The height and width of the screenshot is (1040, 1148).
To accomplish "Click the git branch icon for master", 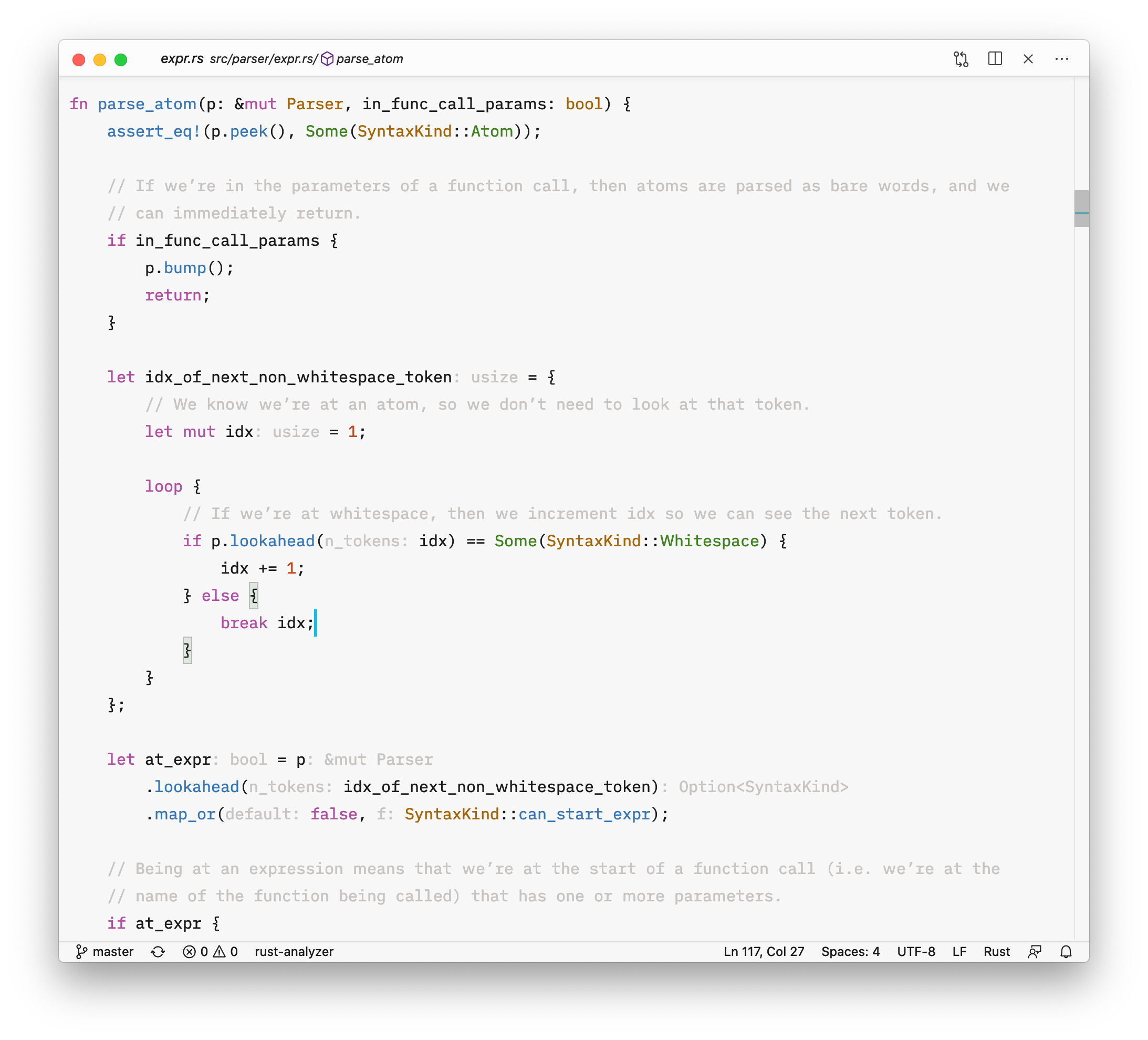I will pos(81,952).
